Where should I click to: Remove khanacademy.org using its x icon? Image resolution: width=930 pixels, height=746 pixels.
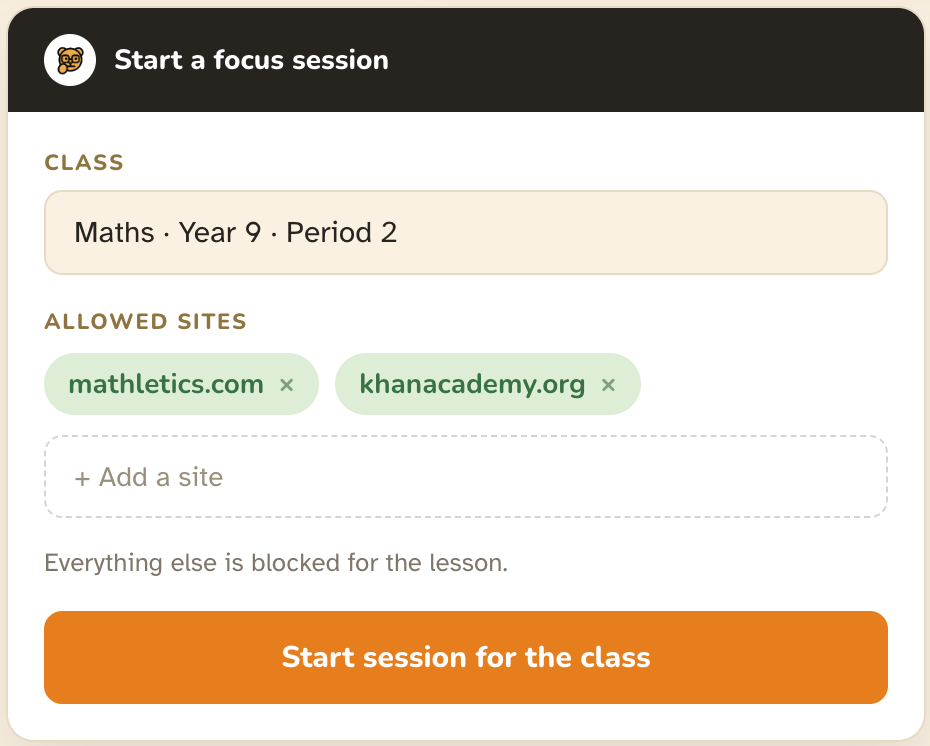point(608,385)
